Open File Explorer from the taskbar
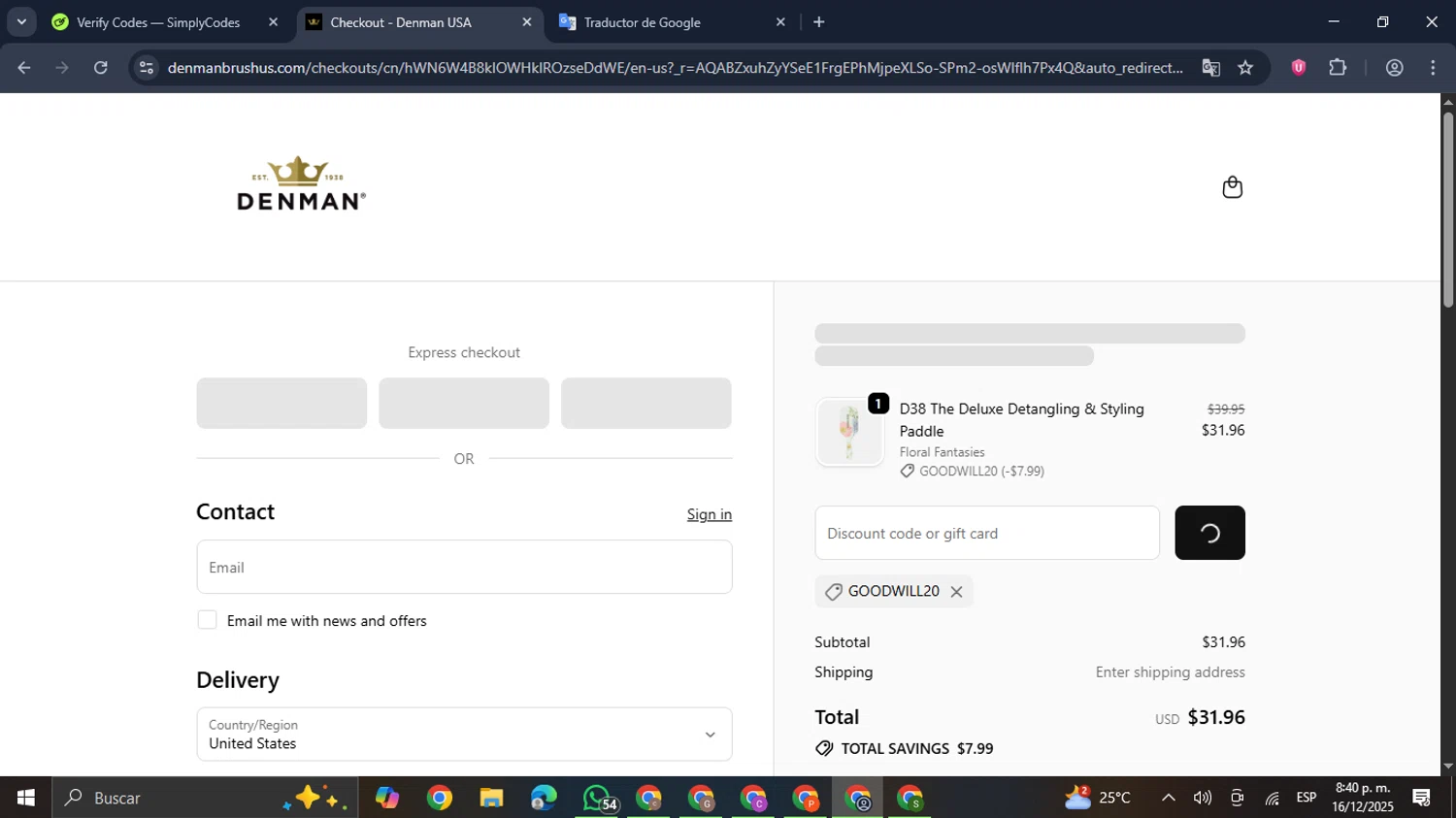This screenshot has height=818, width=1456. 491,798
